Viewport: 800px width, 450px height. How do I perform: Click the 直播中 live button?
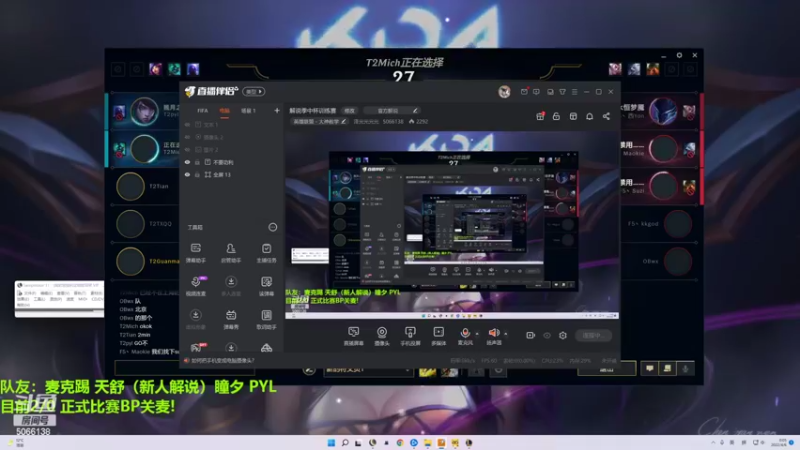click(593, 335)
